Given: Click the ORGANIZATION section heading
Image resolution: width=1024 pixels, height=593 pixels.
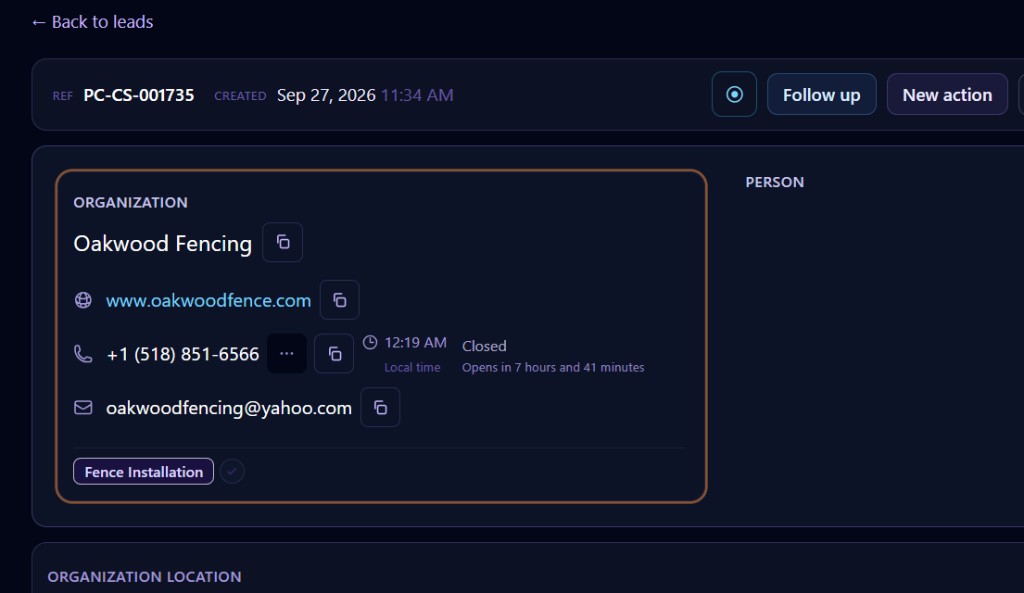Looking at the screenshot, I should coord(131,202).
